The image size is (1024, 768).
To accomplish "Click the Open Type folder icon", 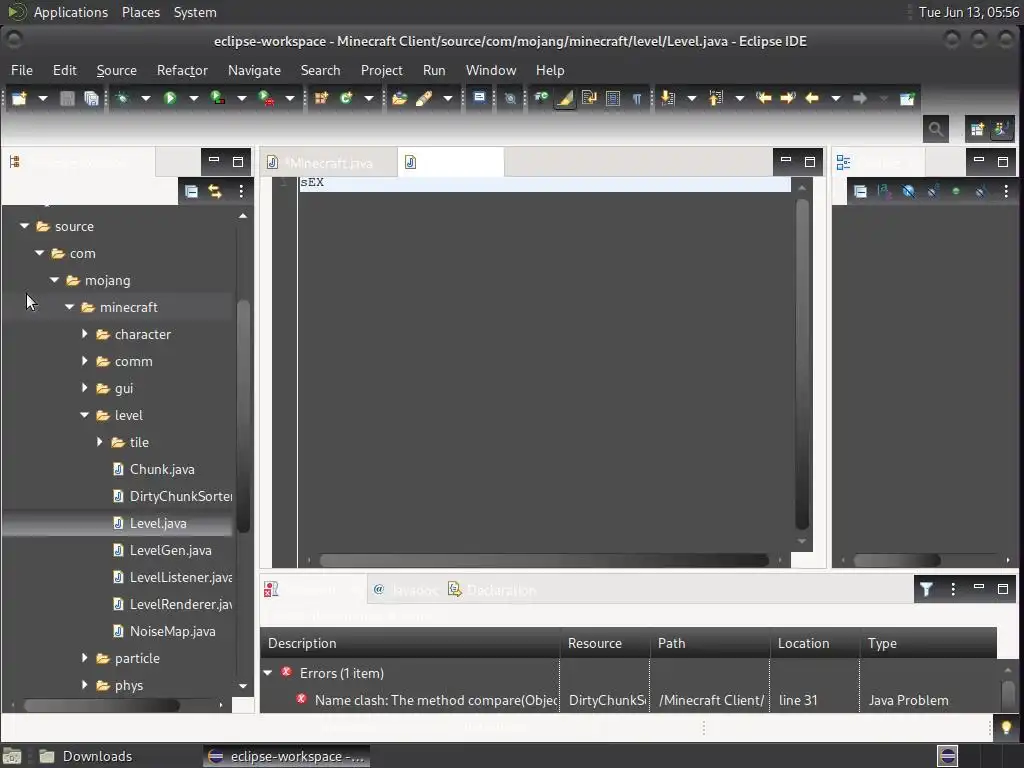I will pyautogui.click(x=399, y=98).
